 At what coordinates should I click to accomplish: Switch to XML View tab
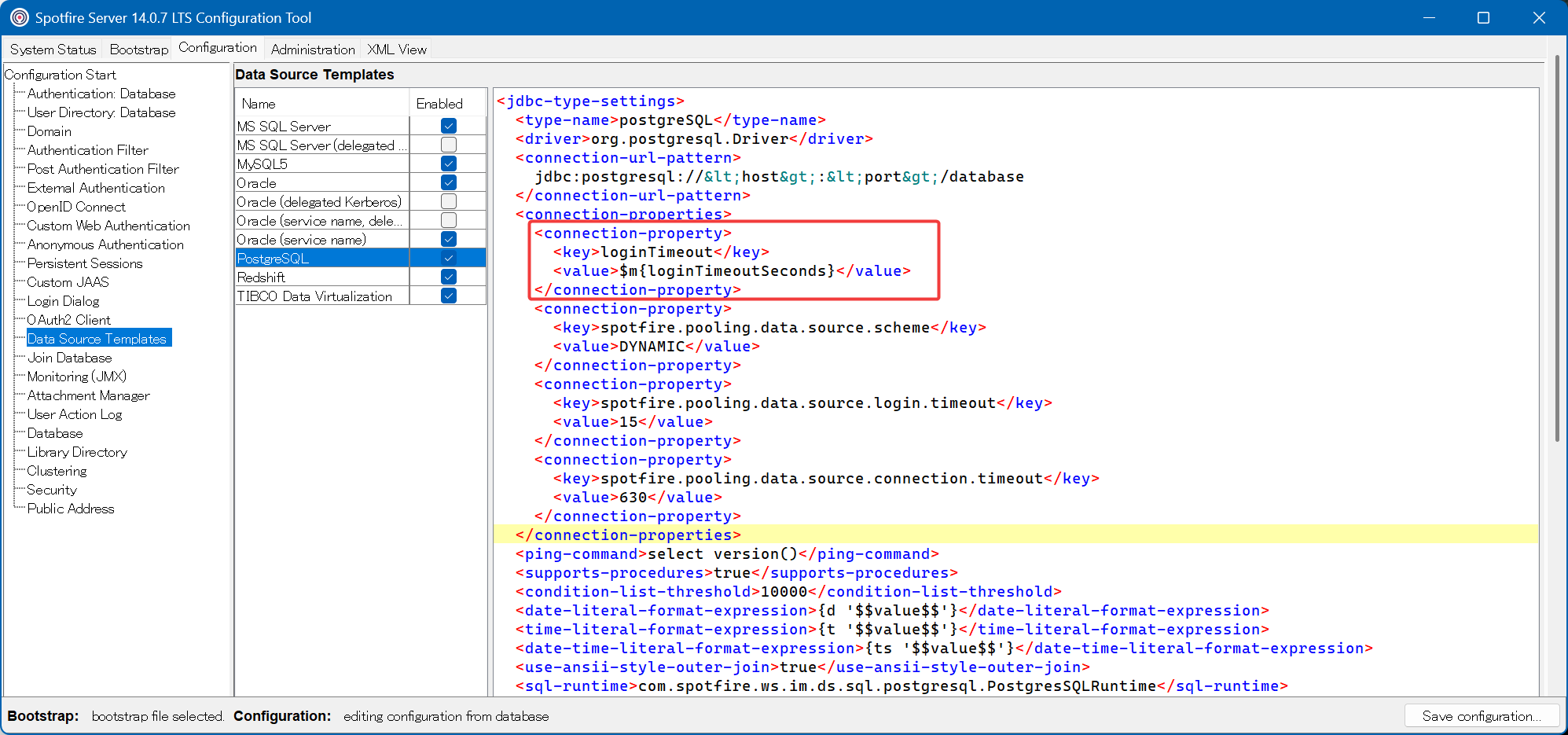click(x=397, y=50)
